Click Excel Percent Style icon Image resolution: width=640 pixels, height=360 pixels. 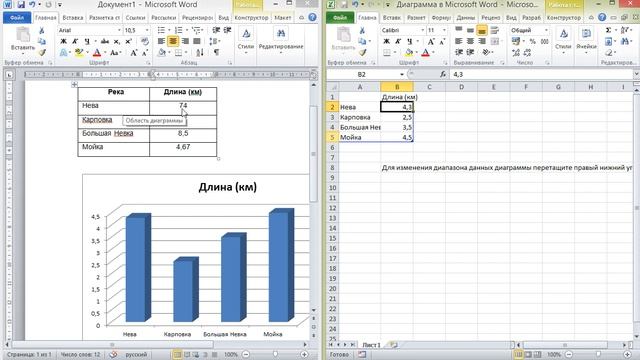(x=533, y=41)
